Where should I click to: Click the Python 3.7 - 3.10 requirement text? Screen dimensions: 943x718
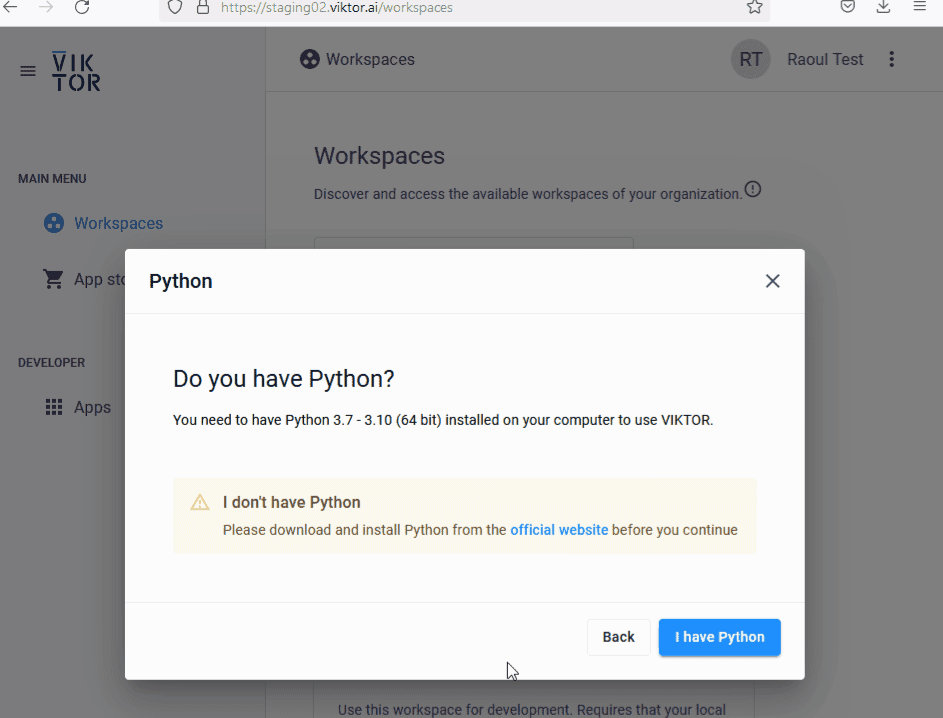443,420
